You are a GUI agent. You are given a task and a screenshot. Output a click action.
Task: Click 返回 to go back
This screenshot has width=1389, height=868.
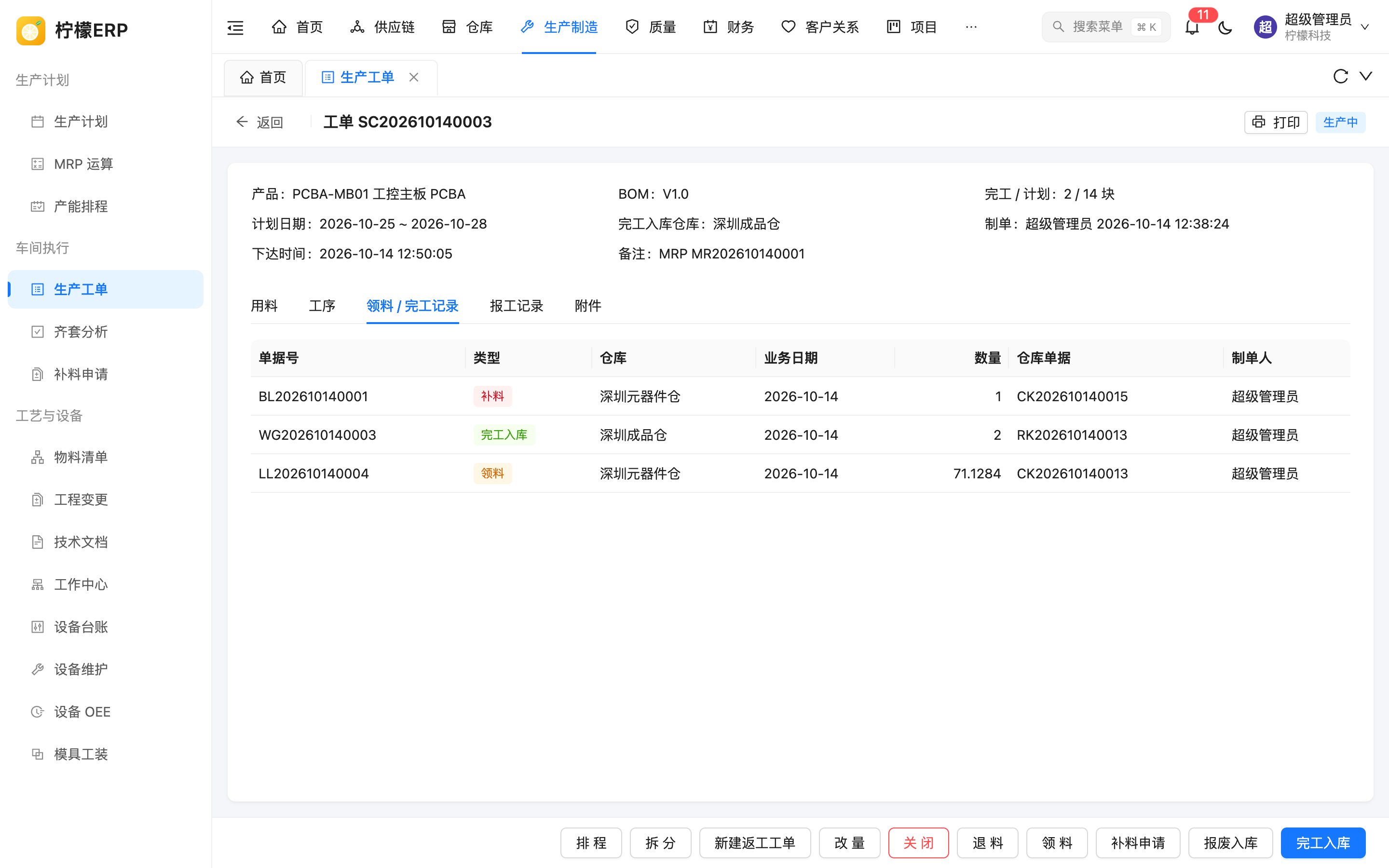click(260, 122)
